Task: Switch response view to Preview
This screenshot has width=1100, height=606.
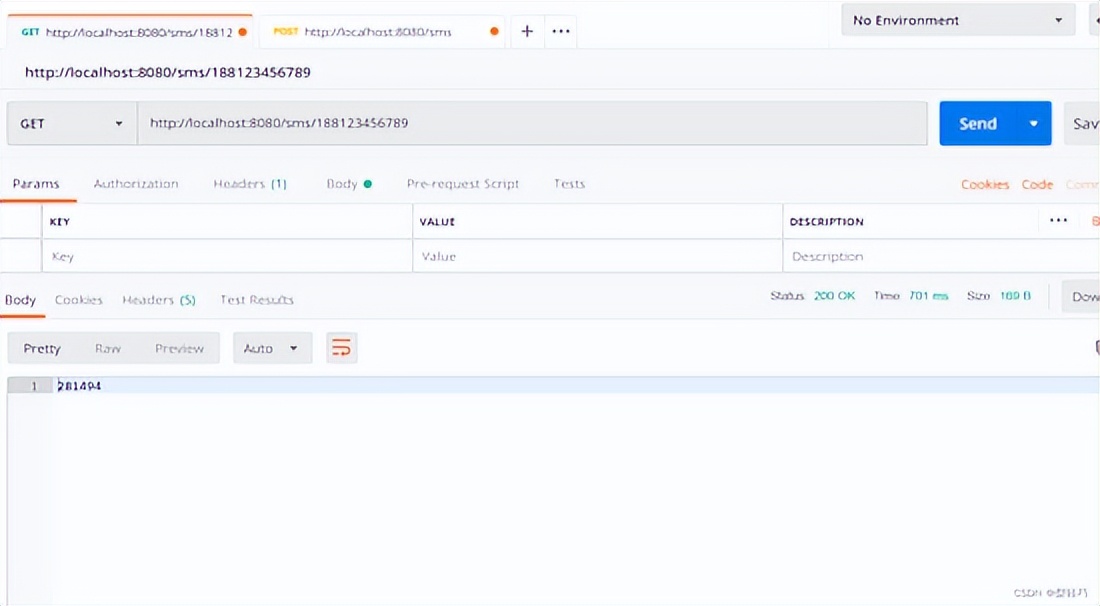Action: tap(180, 348)
